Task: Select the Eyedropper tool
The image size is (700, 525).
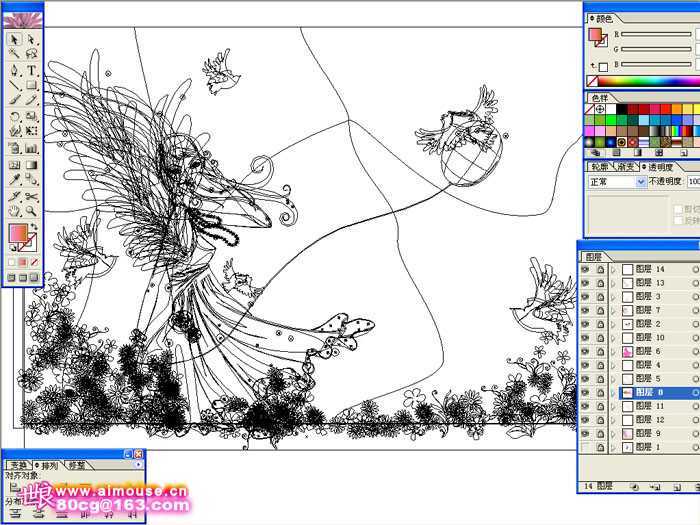Action: (x=14, y=179)
